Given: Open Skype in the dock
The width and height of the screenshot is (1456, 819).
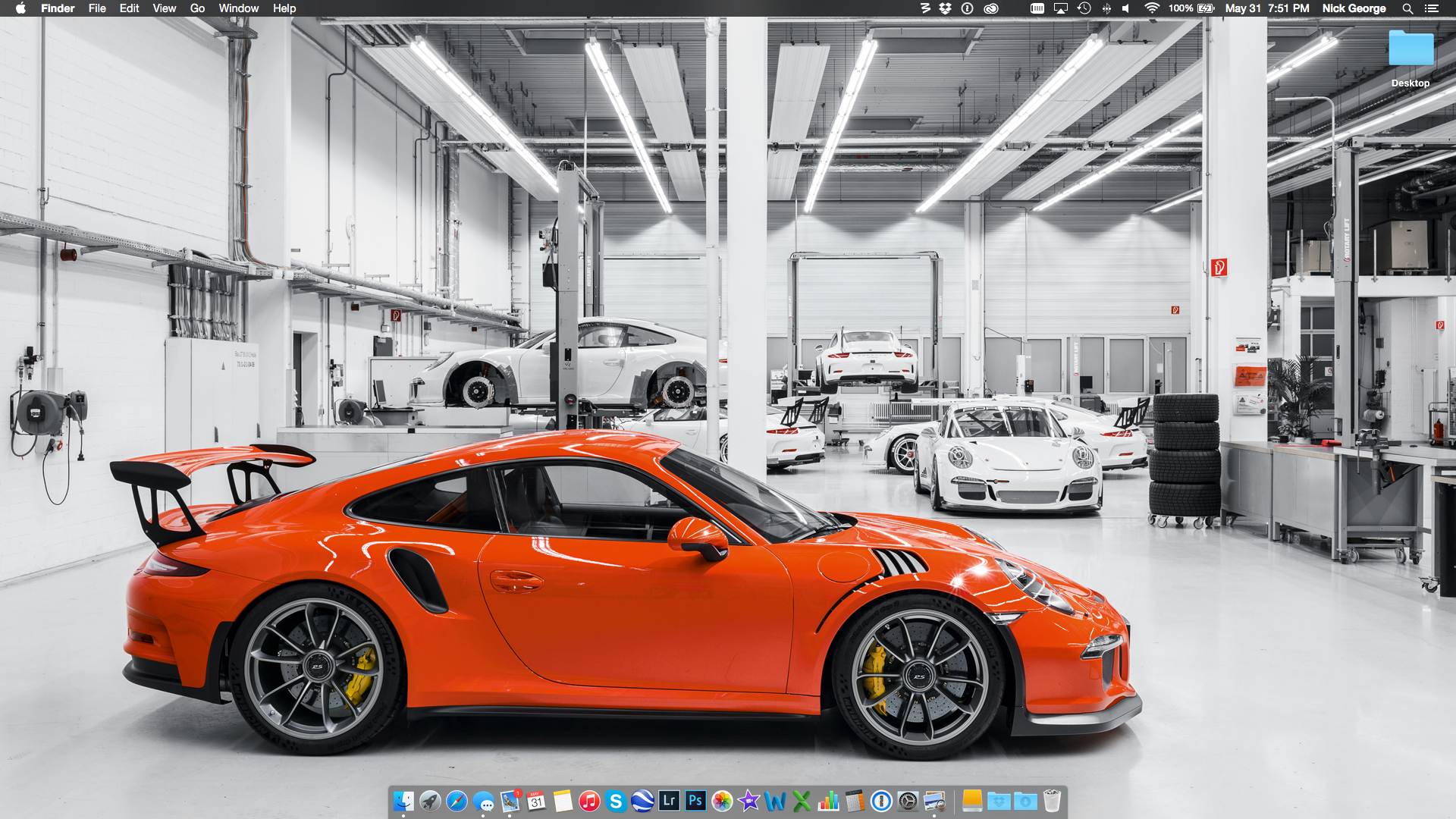Looking at the screenshot, I should (x=616, y=801).
